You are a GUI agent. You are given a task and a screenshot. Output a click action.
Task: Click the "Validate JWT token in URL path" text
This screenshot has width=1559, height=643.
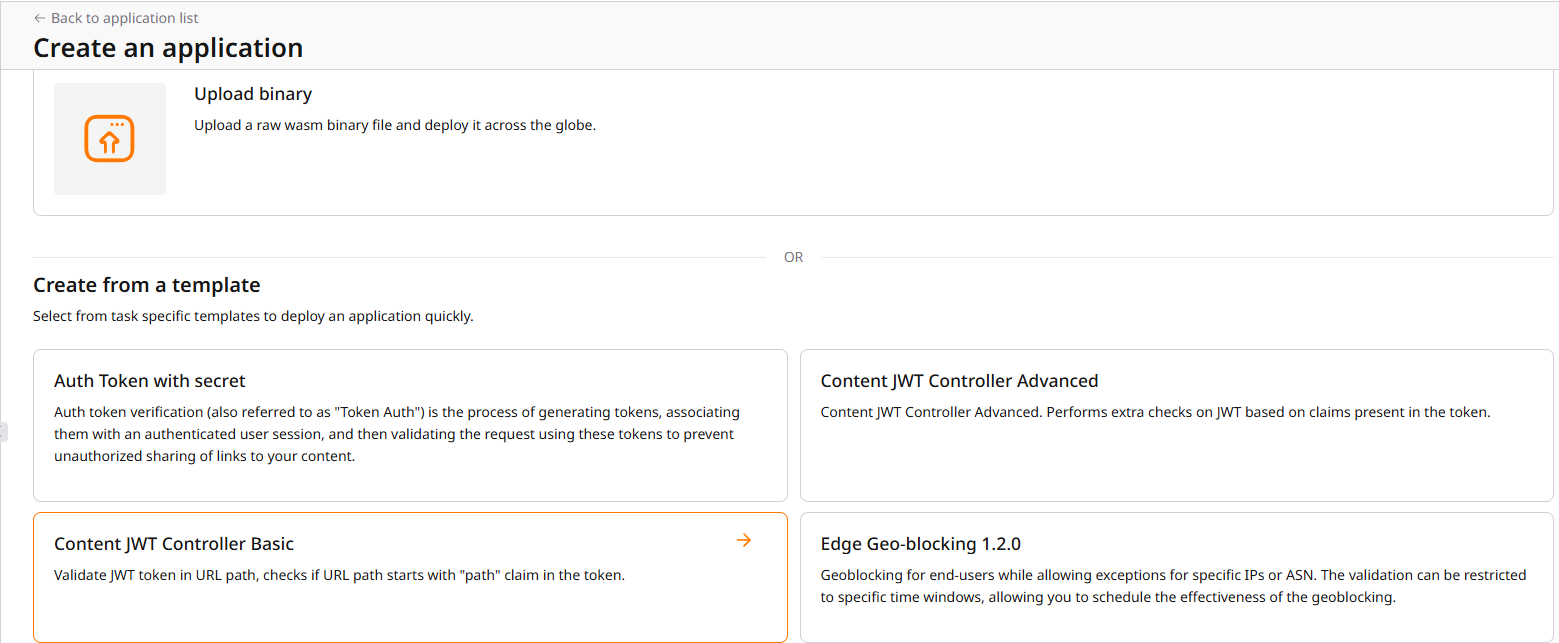[339, 575]
